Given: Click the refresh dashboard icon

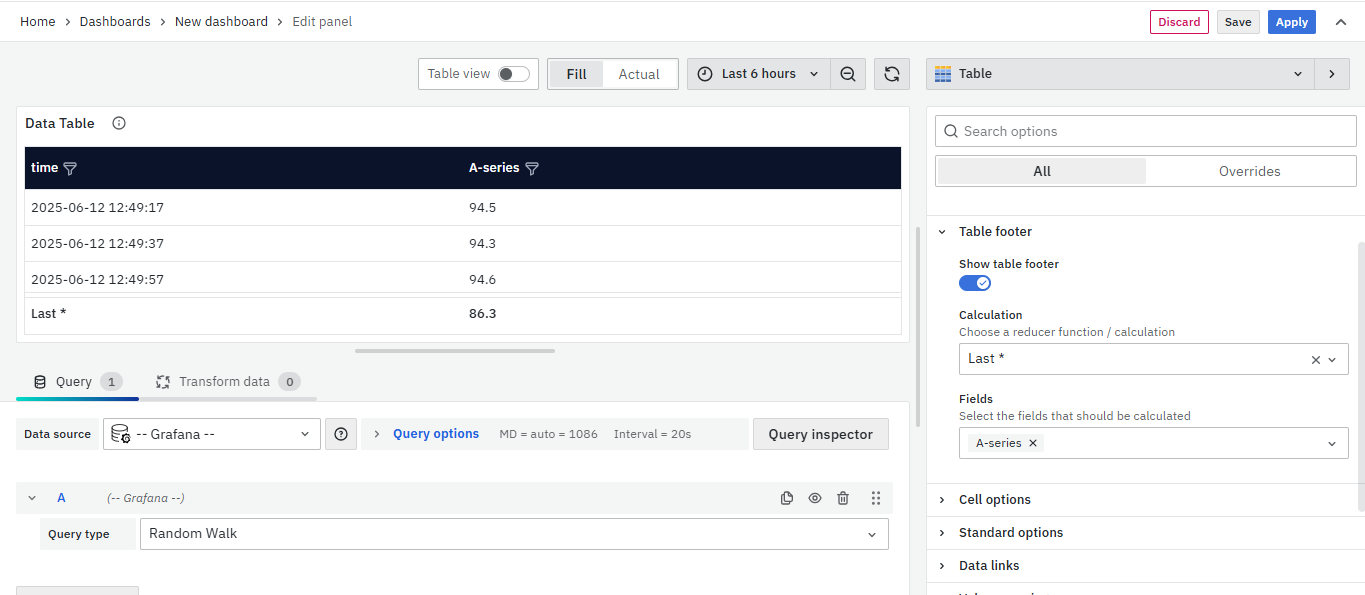Looking at the screenshot, I should pyautogui.click(x=891, y=74).
